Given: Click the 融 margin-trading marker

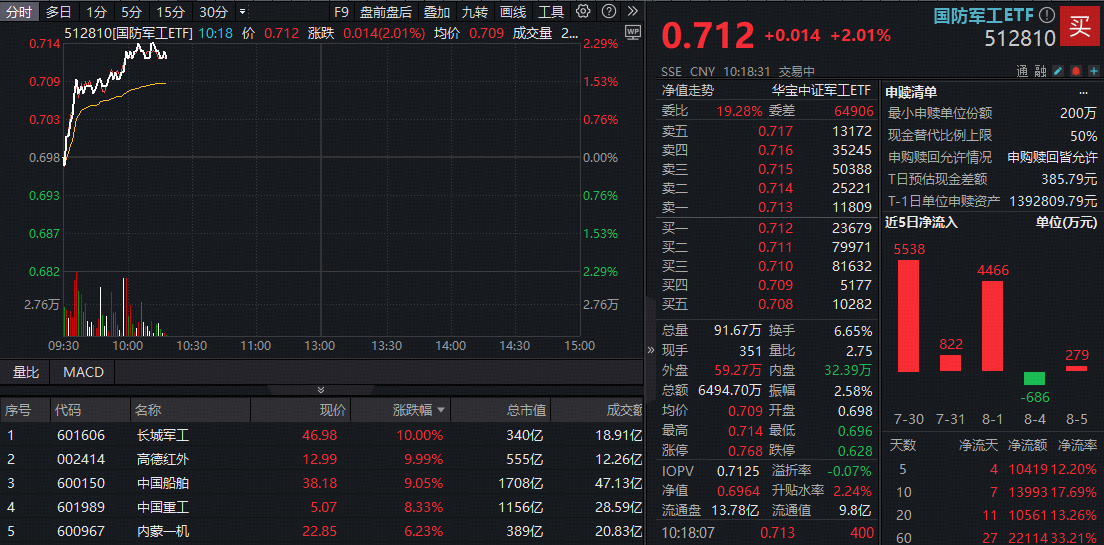Looking at the screenshot, I should 1040,71.
